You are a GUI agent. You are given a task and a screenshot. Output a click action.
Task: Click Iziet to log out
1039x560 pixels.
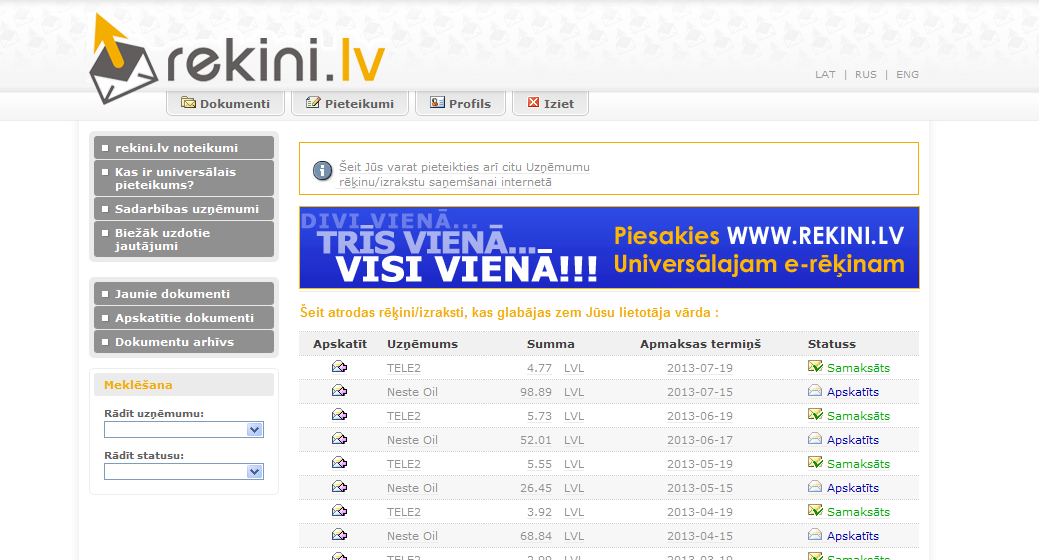551,103
